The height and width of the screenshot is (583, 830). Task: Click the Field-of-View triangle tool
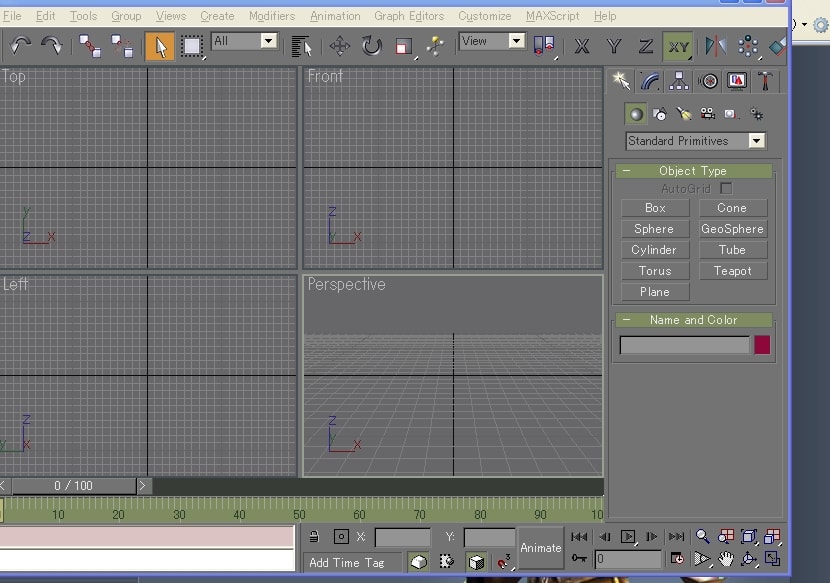702,559
